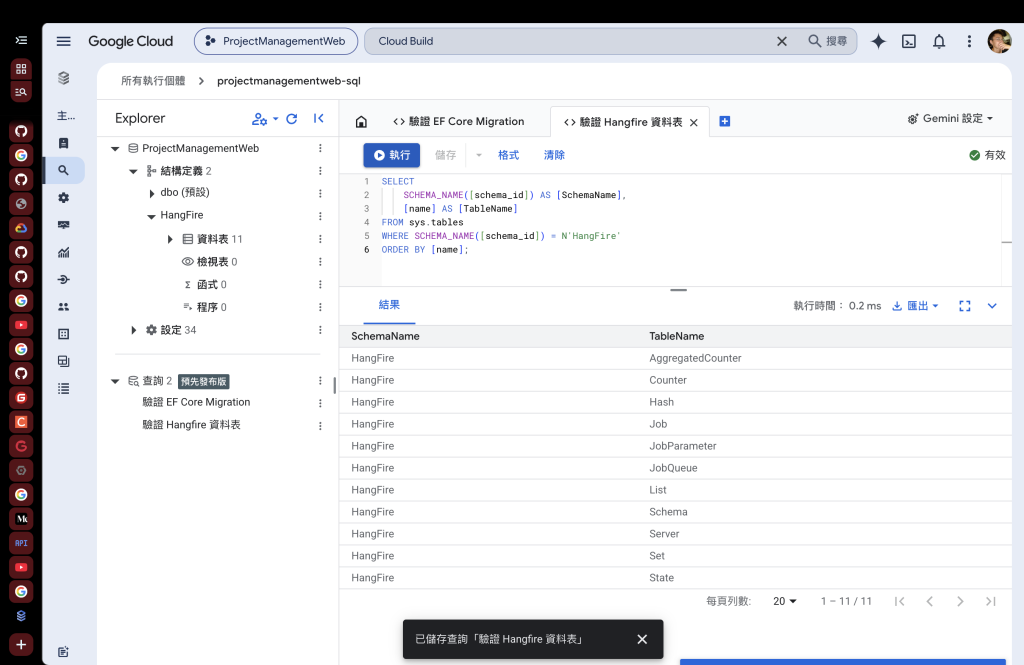Open saved query 驗證 Hangfire 資料表 in Explorer

click(x=191, y=425)
